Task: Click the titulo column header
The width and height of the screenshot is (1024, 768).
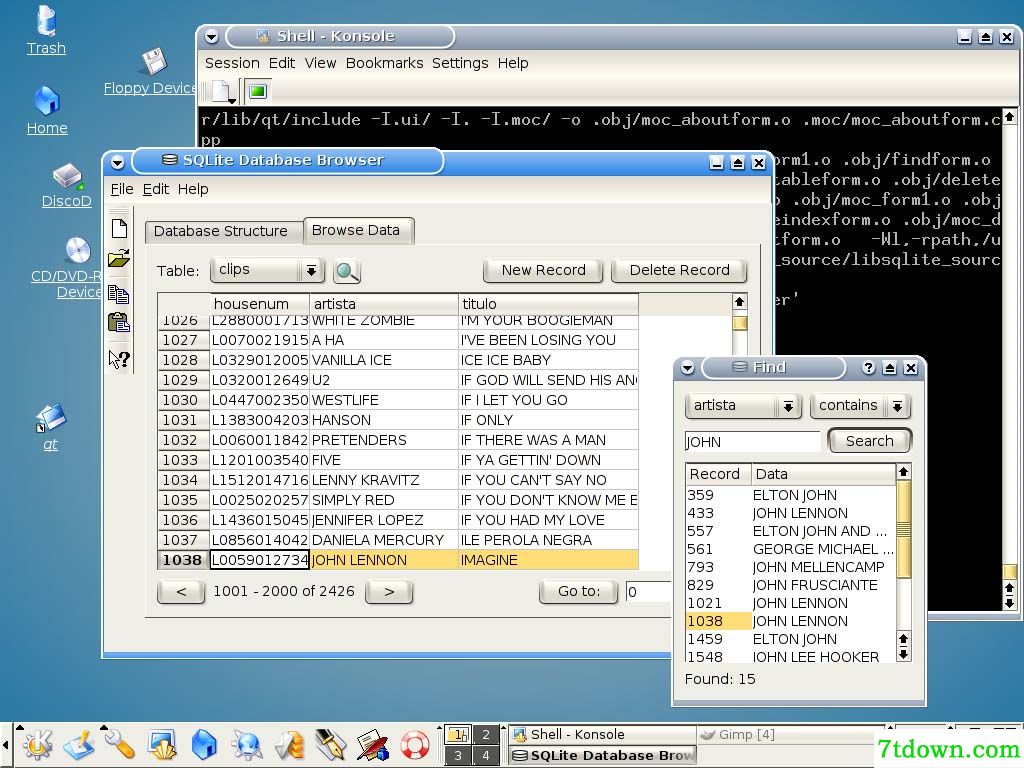Action: coord(549,304)
